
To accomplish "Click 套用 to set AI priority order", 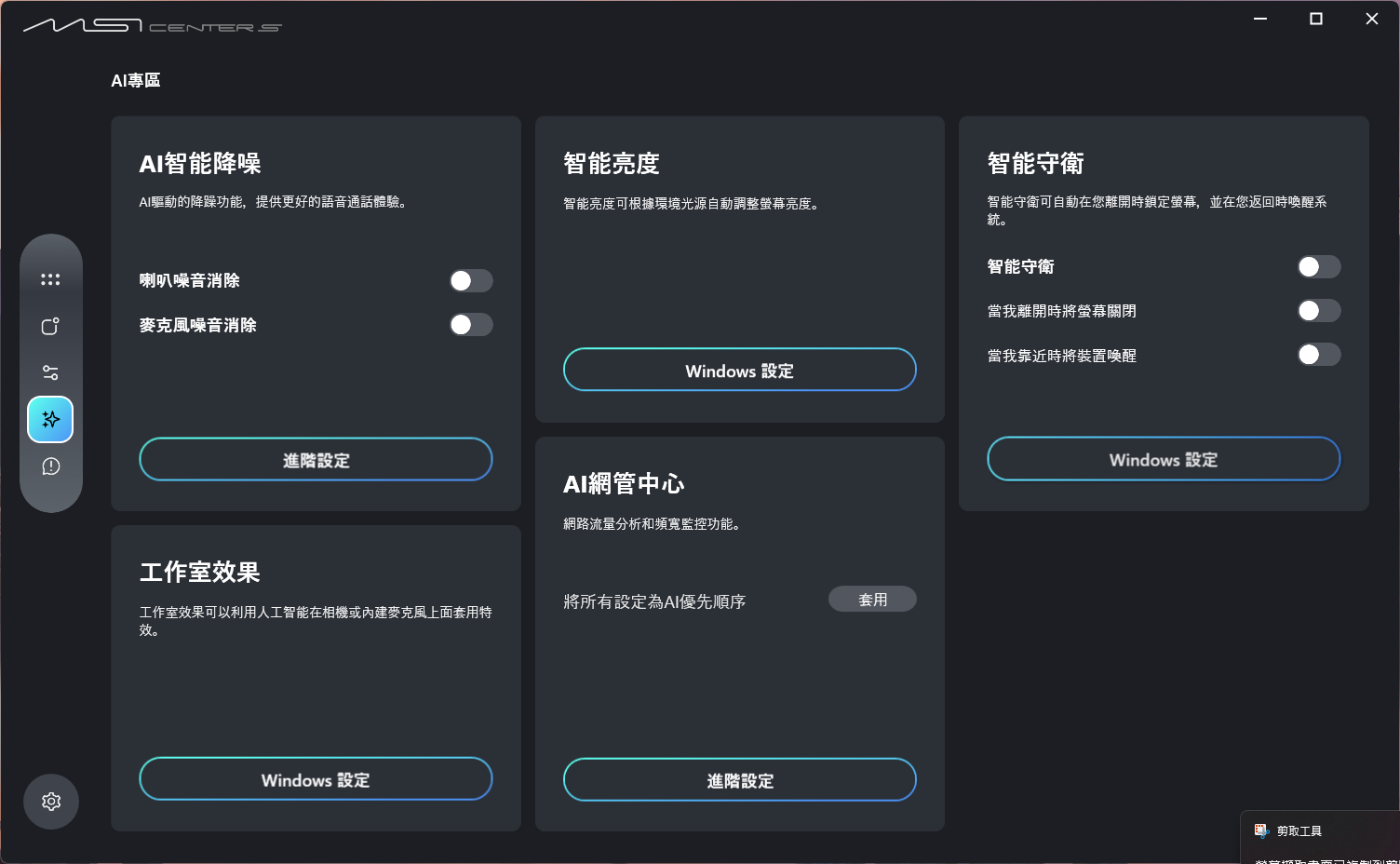I will pyautogui.click(x=871, y=599).
